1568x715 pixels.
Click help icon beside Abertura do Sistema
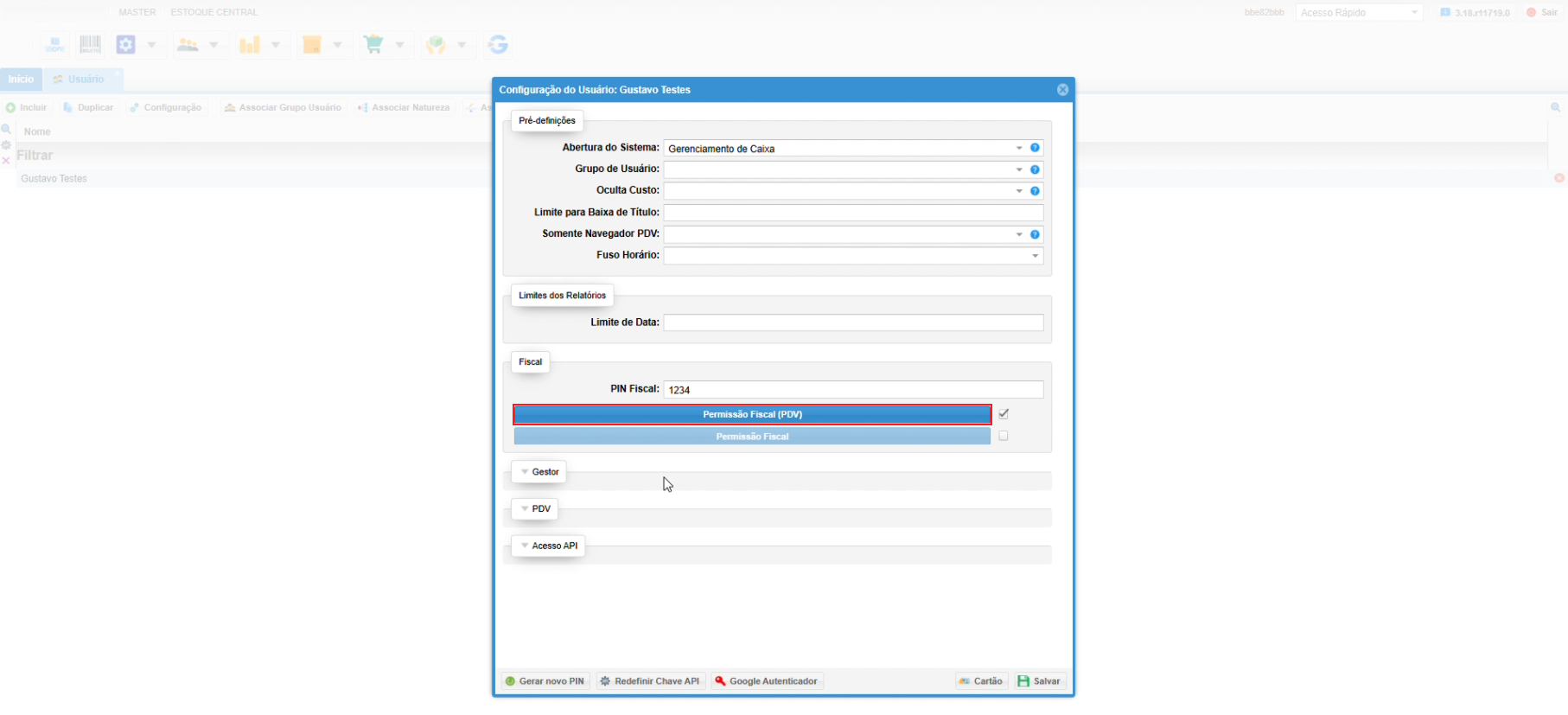[x=1035, y=148]
